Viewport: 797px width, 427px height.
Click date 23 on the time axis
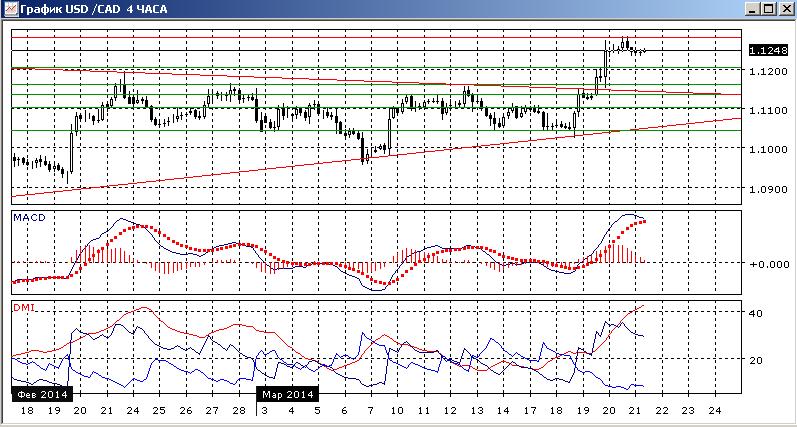pos(688,411)
